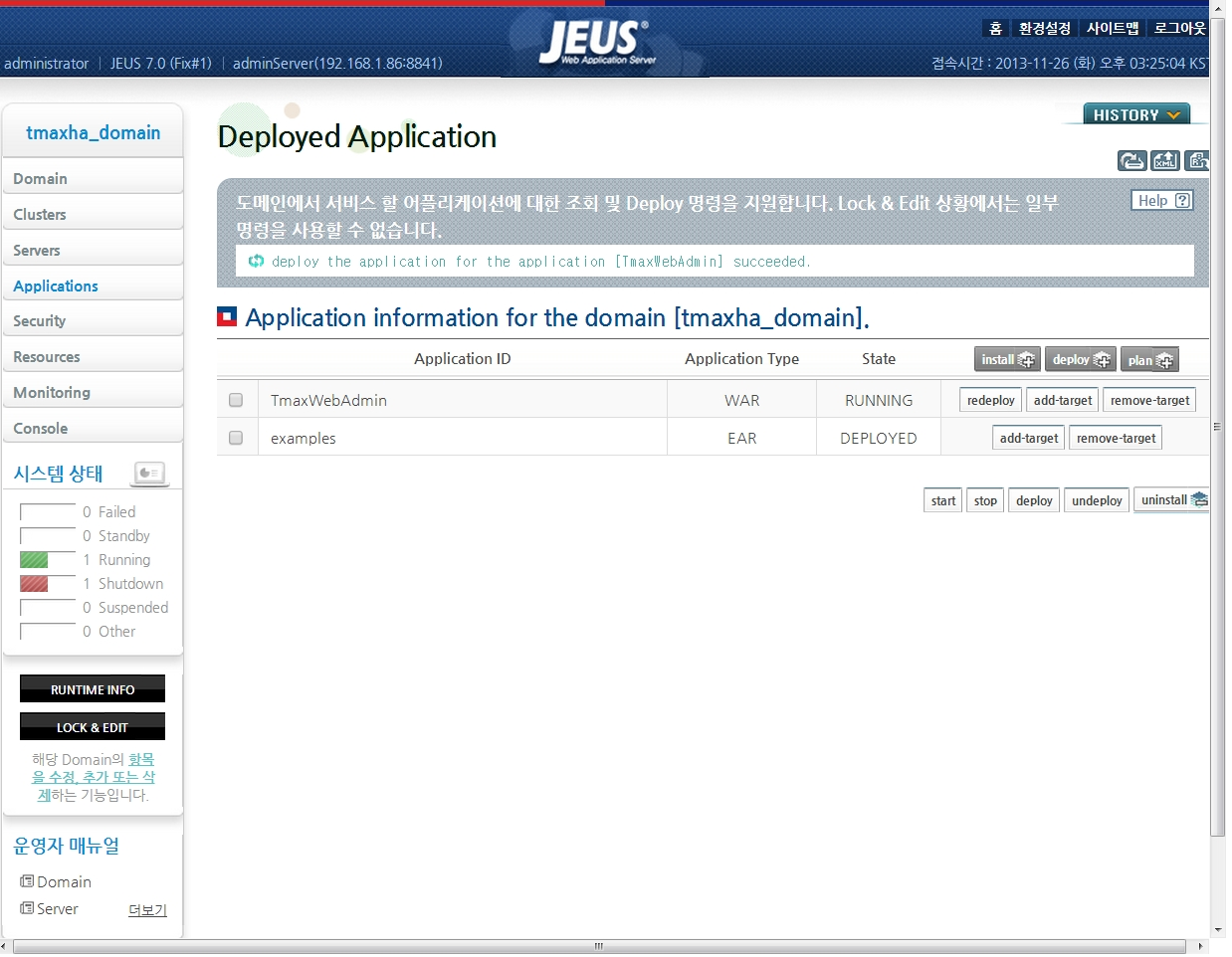Click the RUNTIME INFO button
Screen dimensions: 1232x957
93,689
